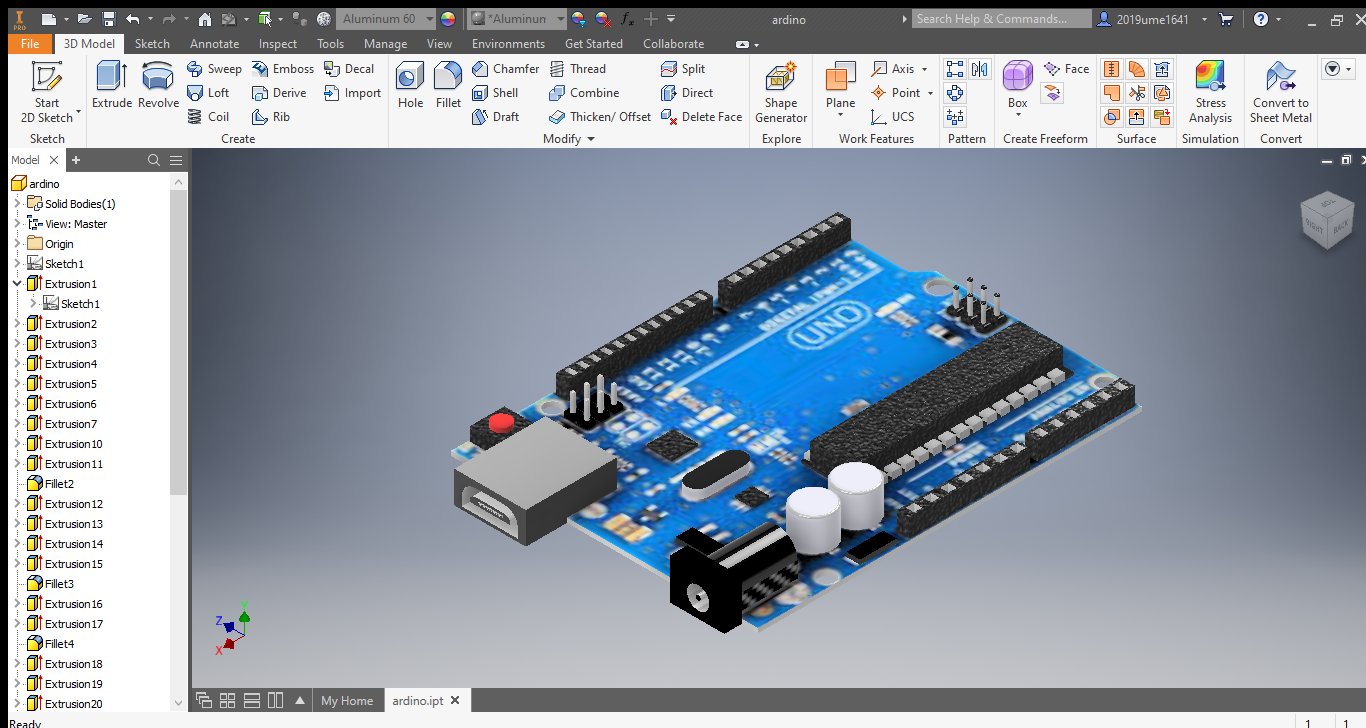Select Thicken/Offset tool
1366x728 pixels.
click(600, 117)
